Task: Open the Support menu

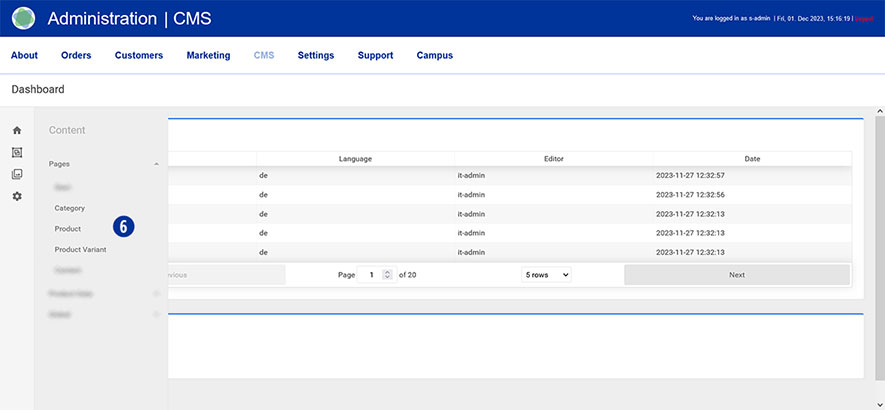Action: (375, 55)
